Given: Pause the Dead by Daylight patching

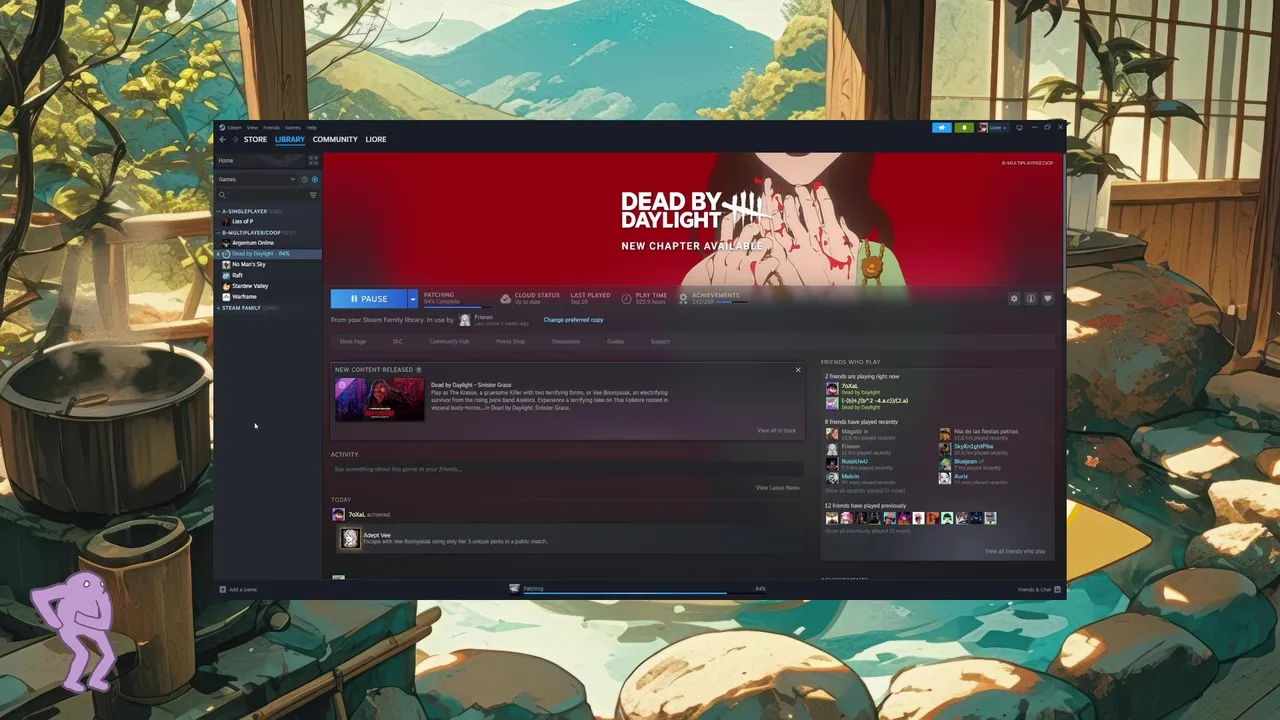Looking at the screenshot, I should coord(369,298).
